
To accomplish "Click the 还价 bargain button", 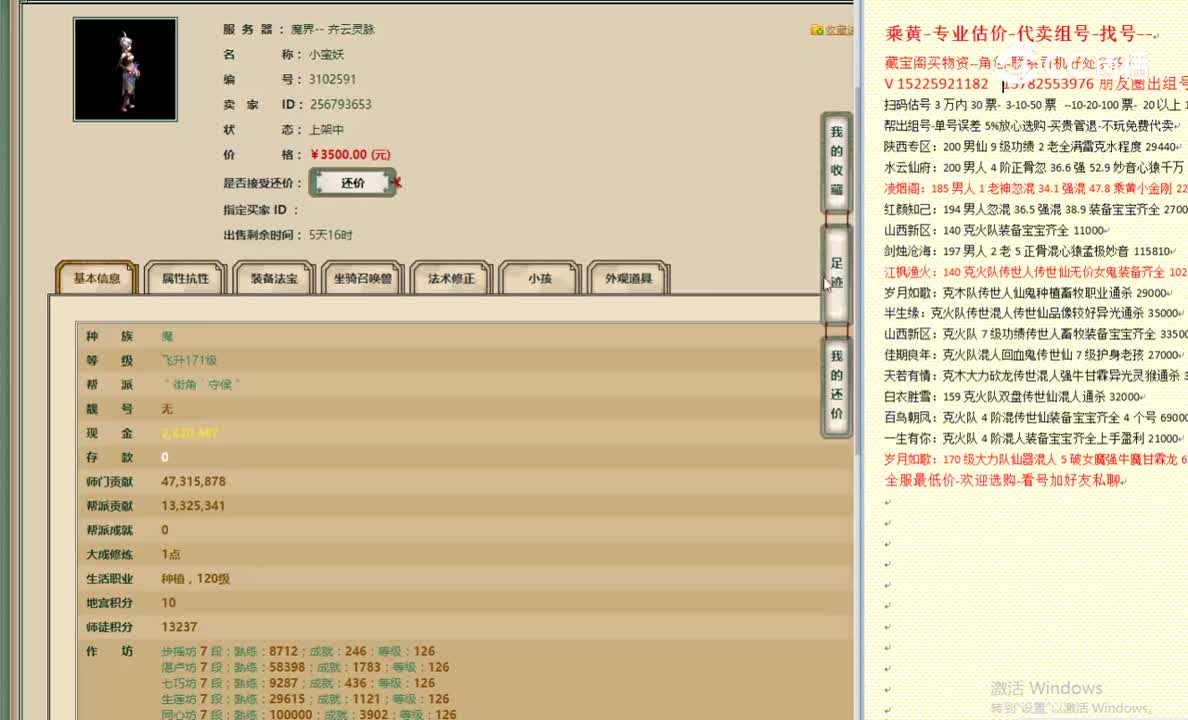I will pos(353,183).
